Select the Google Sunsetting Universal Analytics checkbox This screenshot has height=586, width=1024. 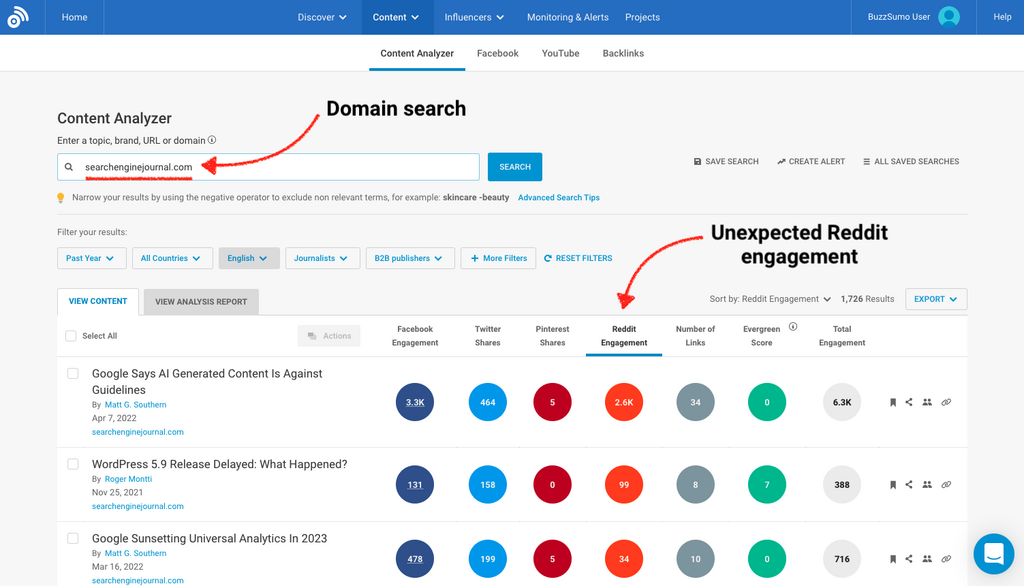click(x=73, y=538)
